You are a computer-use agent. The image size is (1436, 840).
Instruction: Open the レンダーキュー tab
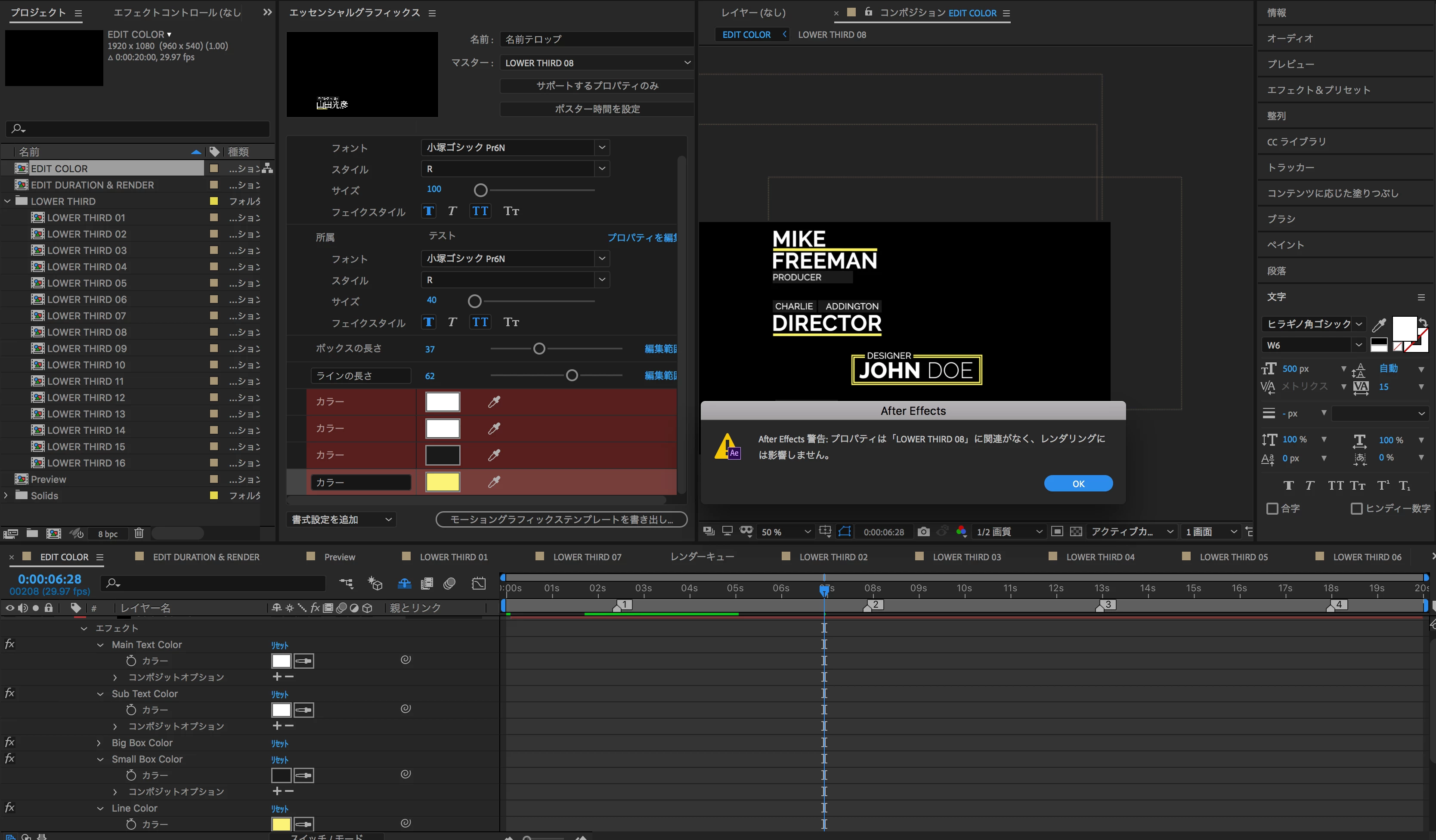point(702,557)
